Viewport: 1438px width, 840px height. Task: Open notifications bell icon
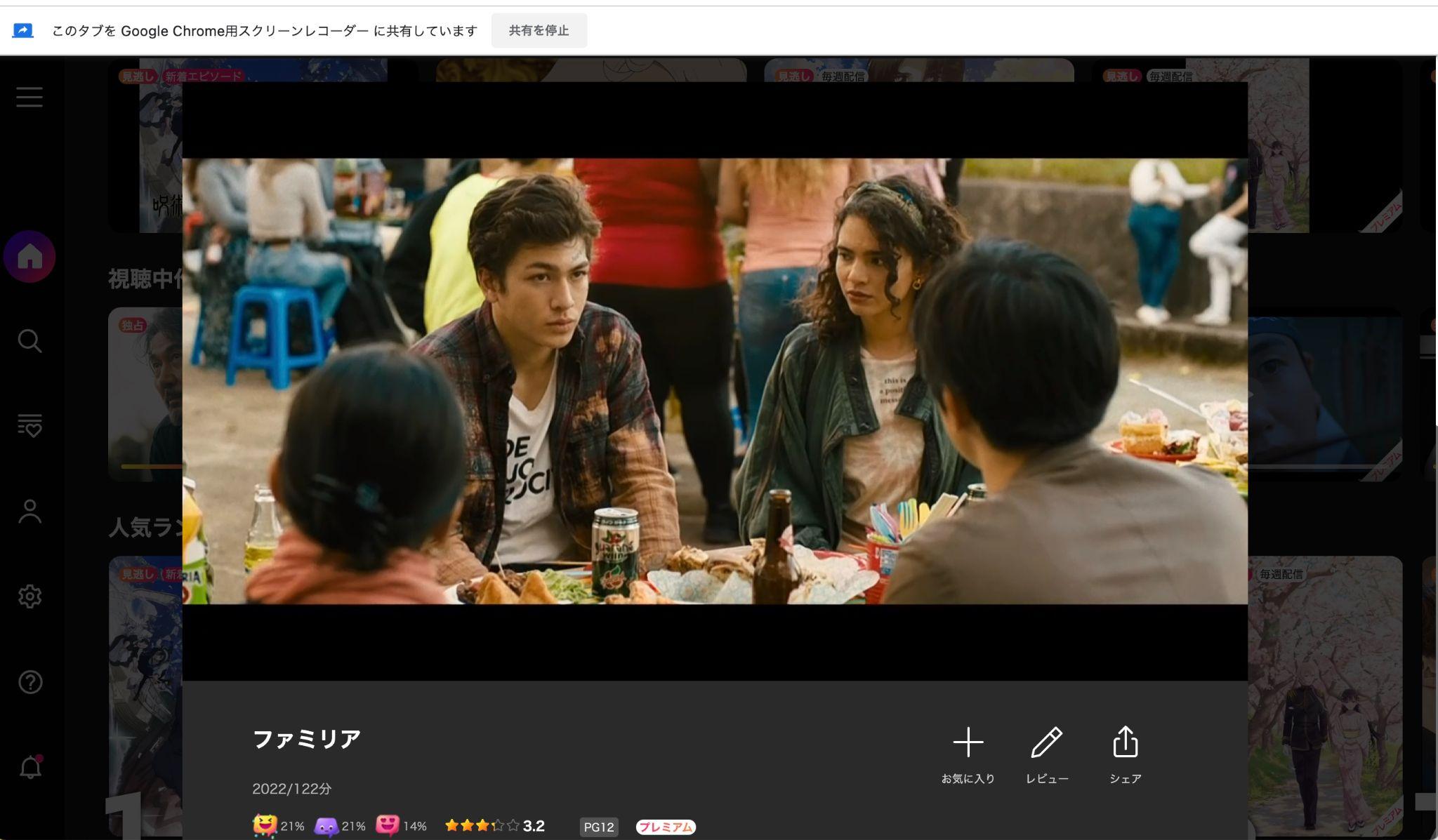tap(30, 767)
